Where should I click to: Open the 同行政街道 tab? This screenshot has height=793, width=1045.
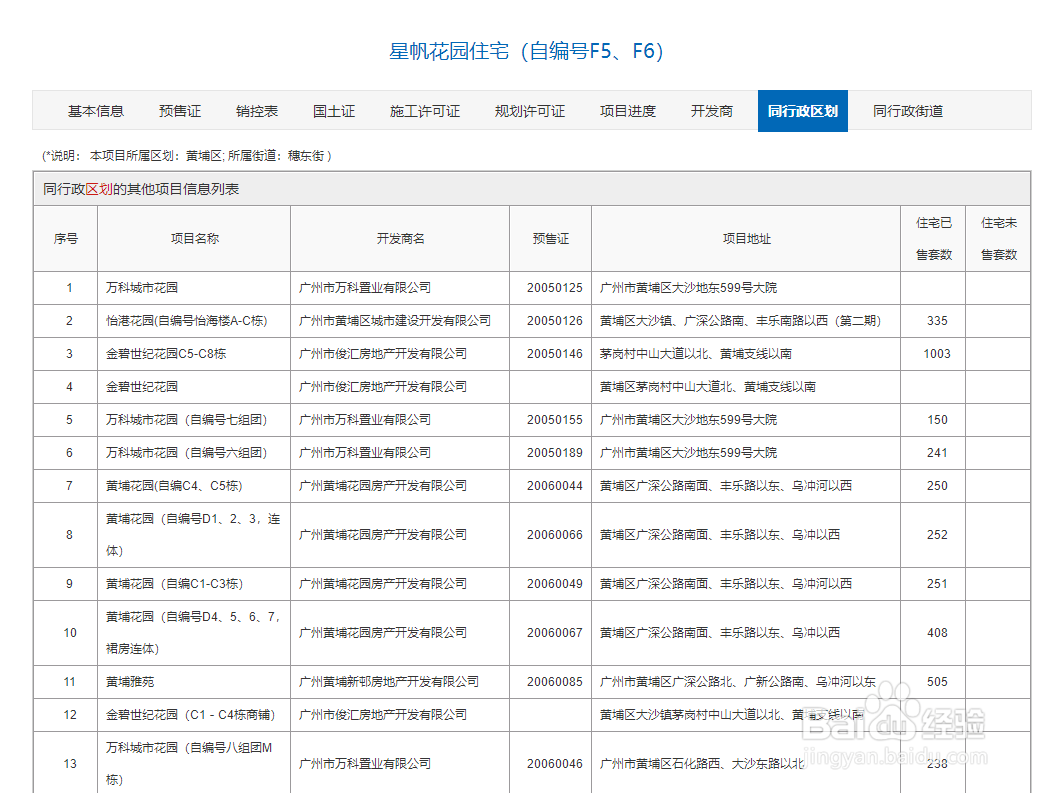(x=908, y=111)
